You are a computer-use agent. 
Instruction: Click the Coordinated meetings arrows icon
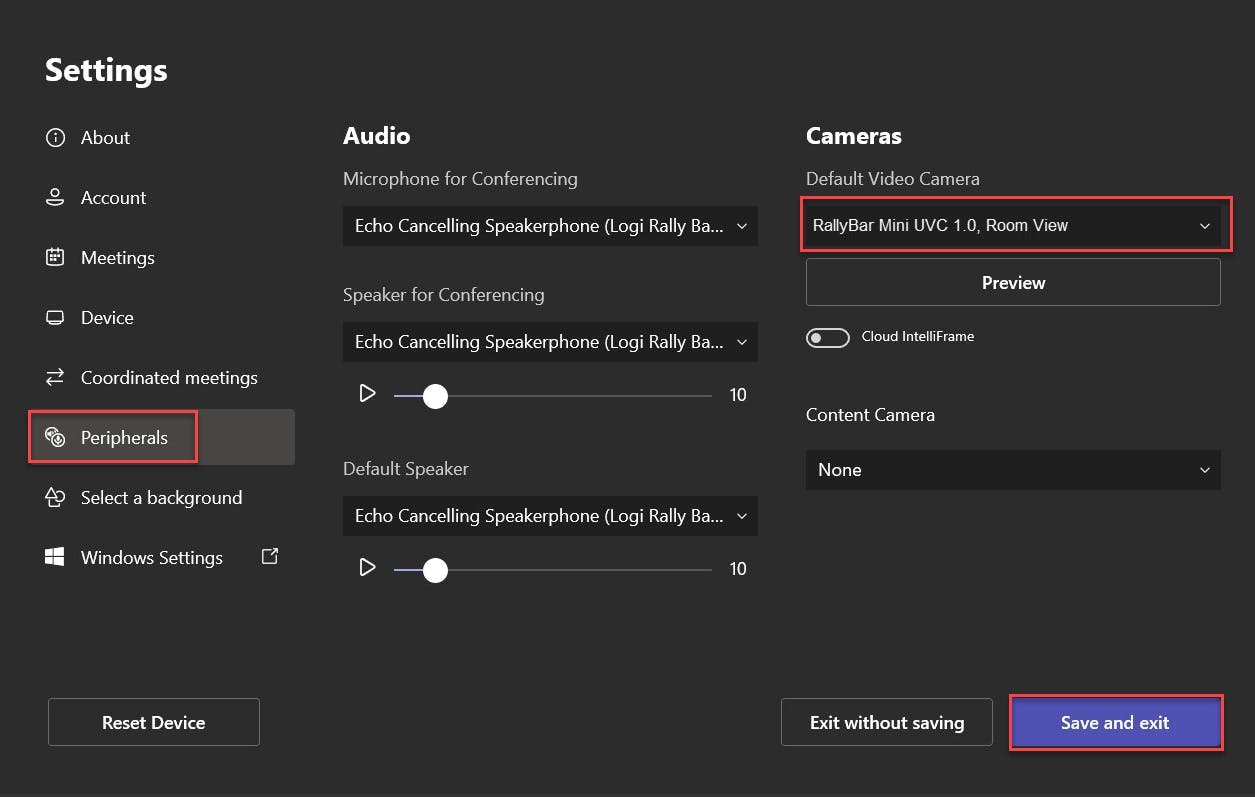click(55, 378)
